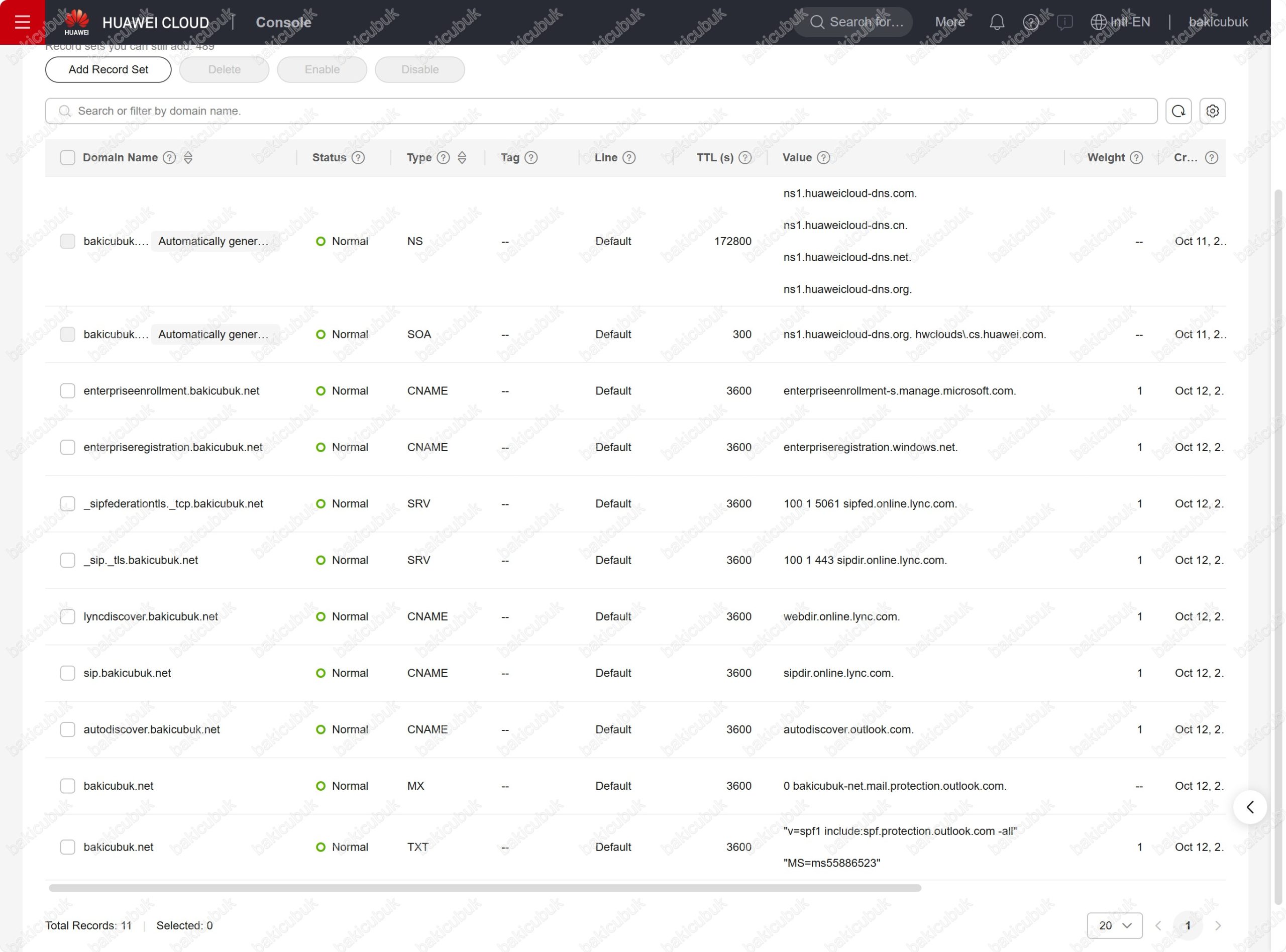Check the lyncdiscover.bakicubuk.net row

[x=67, y=616]
